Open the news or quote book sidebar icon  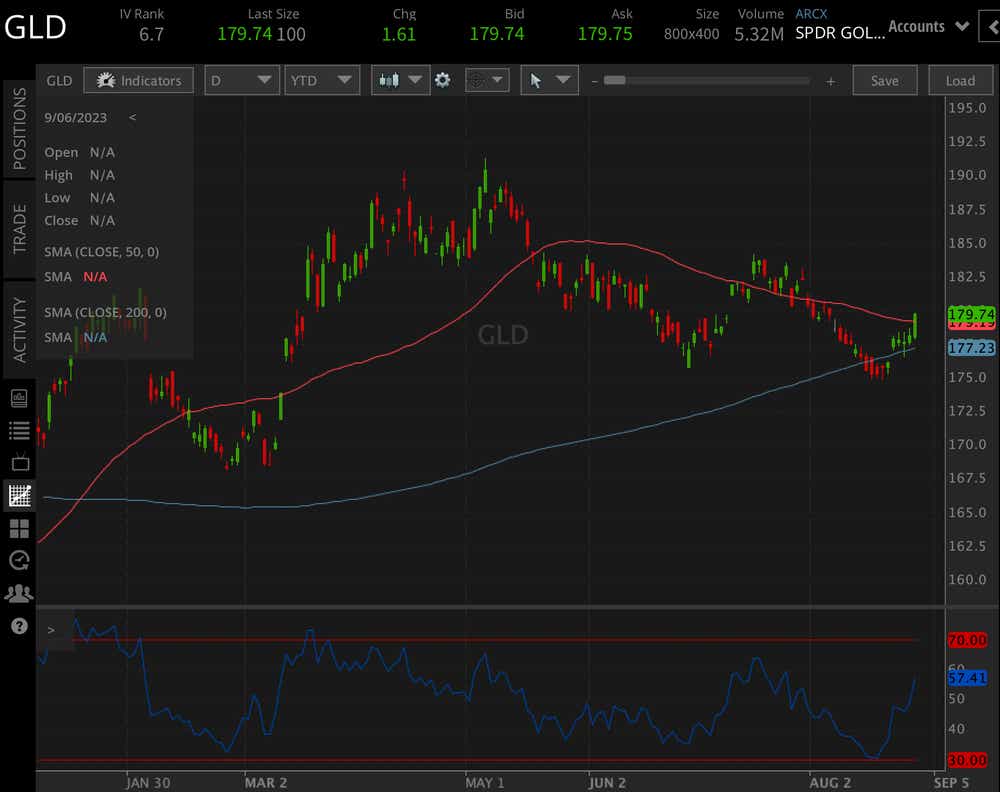click(x=20, y=399)
